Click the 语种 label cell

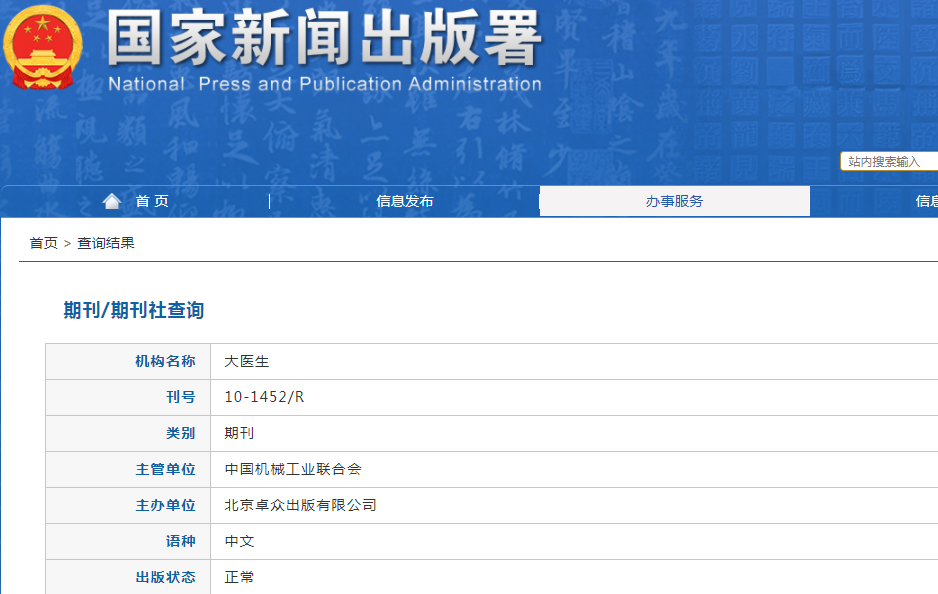128,541
